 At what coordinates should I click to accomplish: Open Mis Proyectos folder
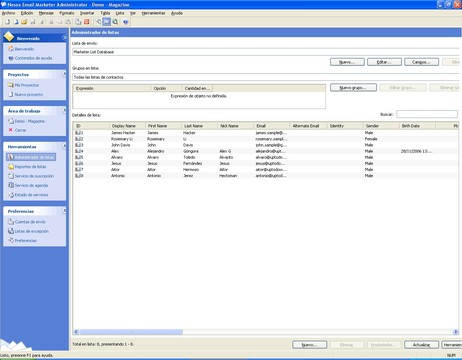coord(23,85)
